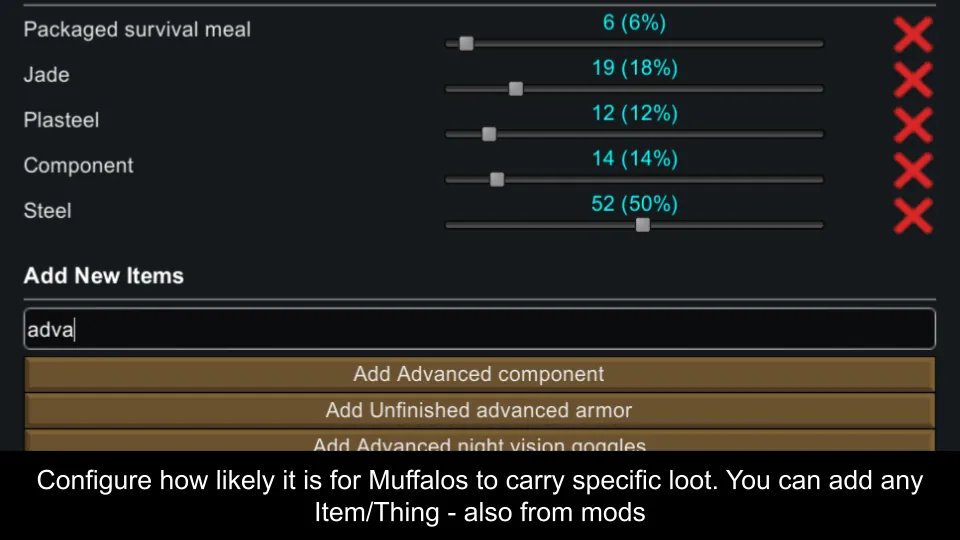
Task: Click the Plasteel item name label
Action: [x=62, y=120]
